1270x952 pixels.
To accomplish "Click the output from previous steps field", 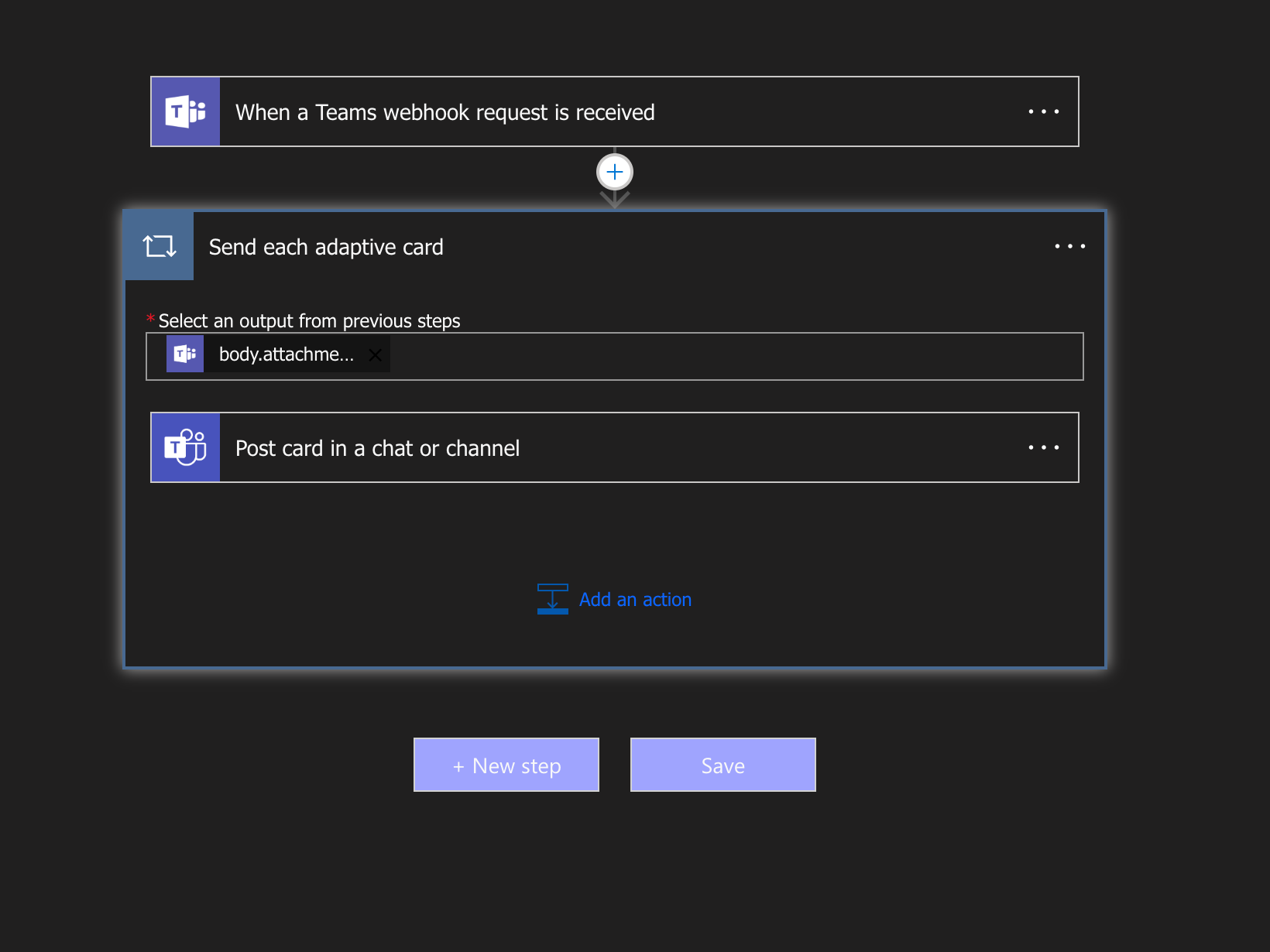I will pyautogui.click(x=615, y=356).
